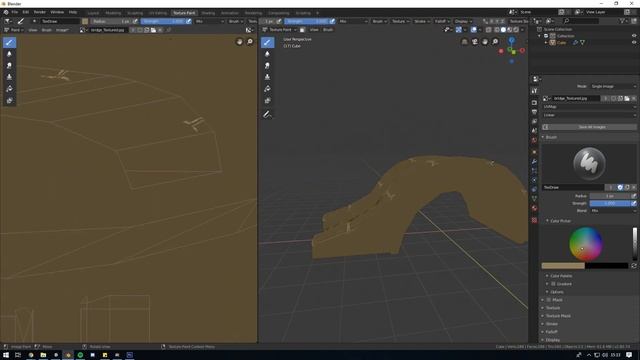Enable the Gradient checkbox
This screenshot has width=640, height=360.
(553, 284)
